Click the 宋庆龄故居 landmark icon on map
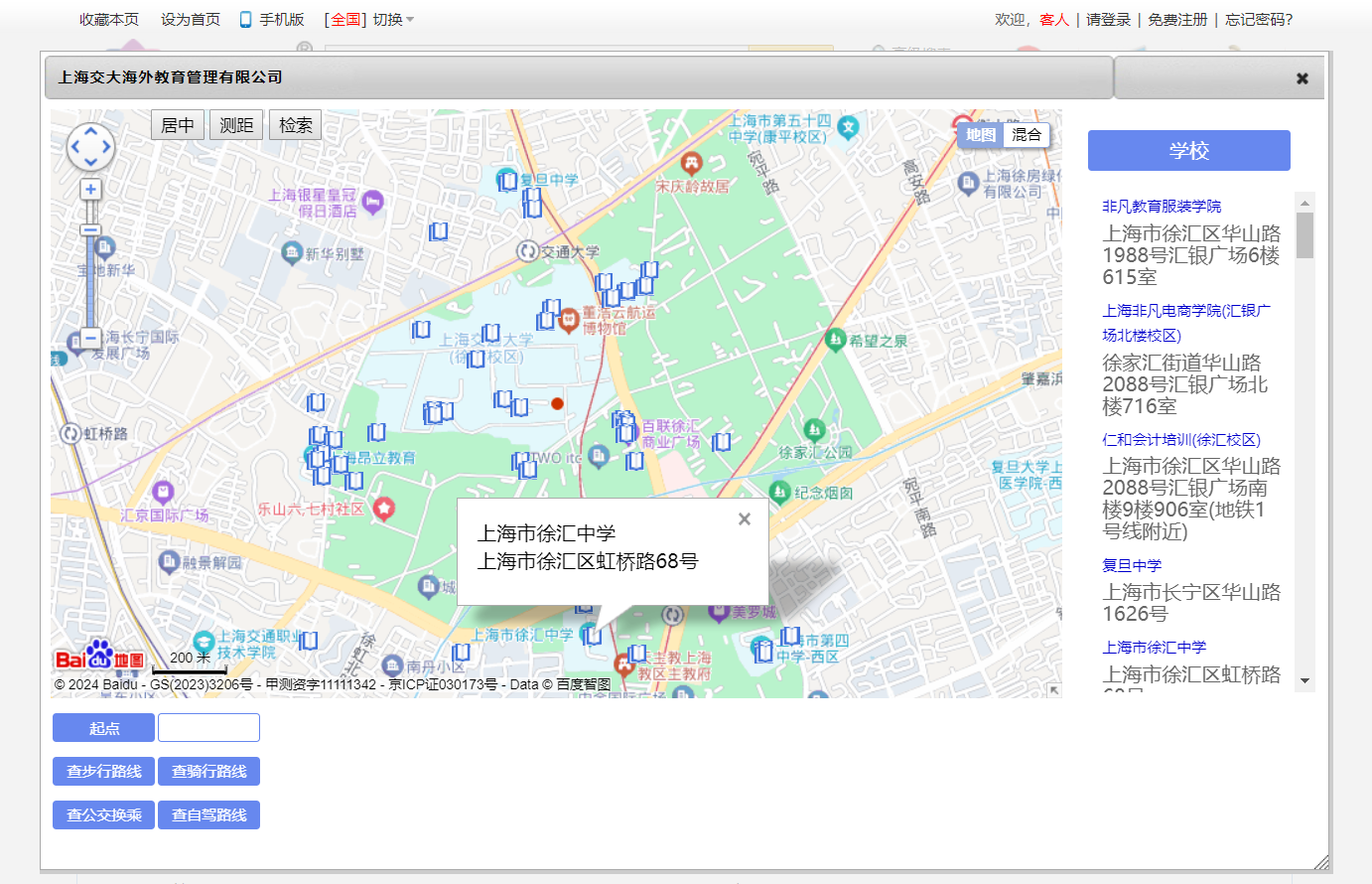Screen dimensions: 1372x884 tap(692, 162)
